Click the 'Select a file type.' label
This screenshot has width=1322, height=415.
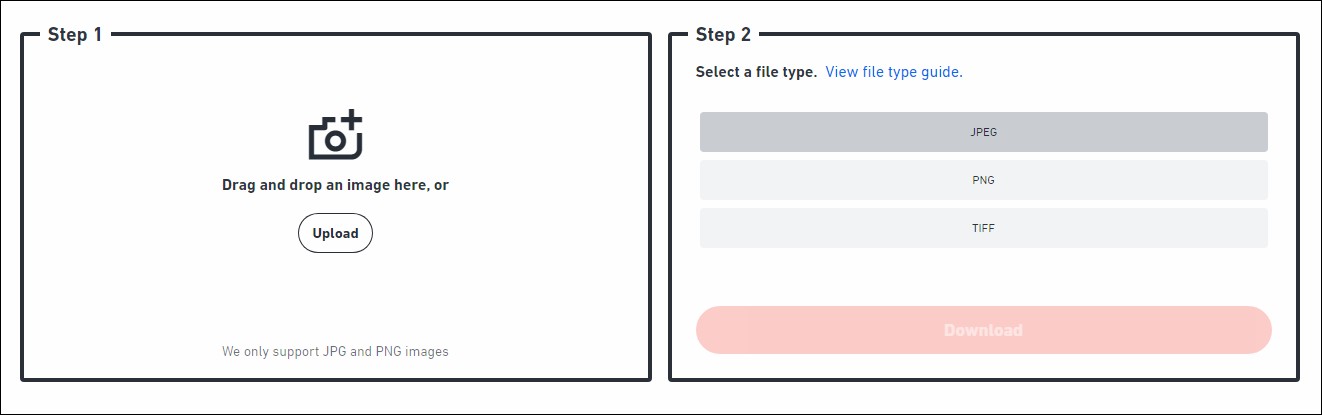point(756,72)
